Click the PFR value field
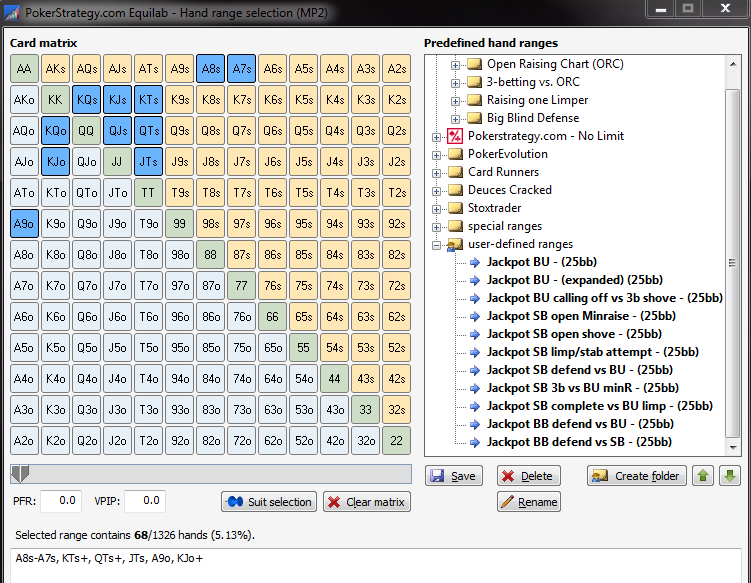This screenshot has height=583, width=751. [61, 501]
